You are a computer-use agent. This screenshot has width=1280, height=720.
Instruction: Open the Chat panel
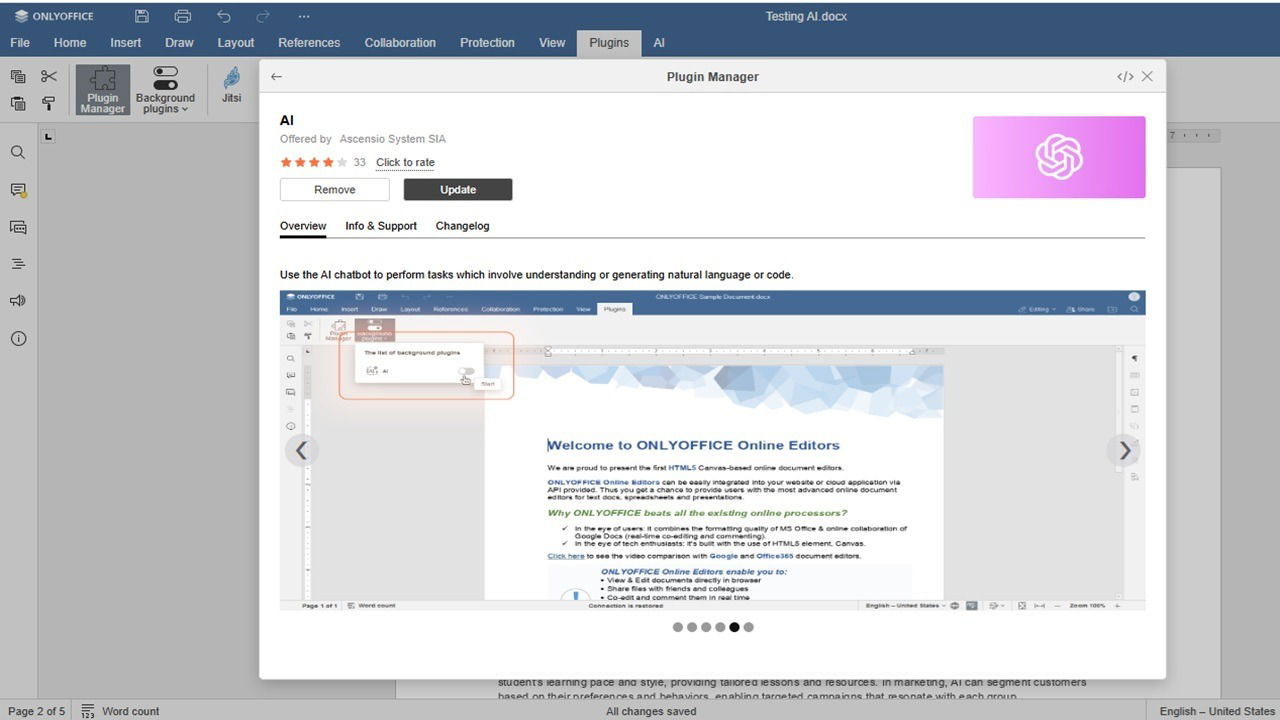[18, 227]
